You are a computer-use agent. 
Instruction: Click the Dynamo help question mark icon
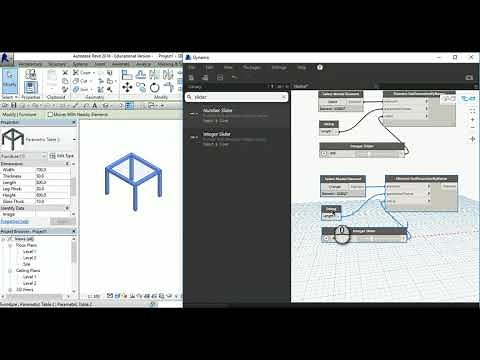click(x=320, y=67)
